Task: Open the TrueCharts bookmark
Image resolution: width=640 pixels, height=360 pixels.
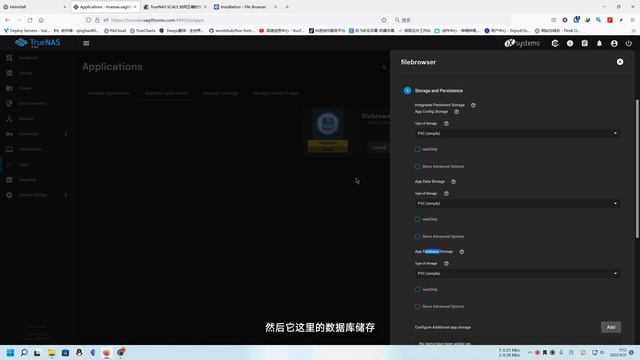Action: coord(142,31)
